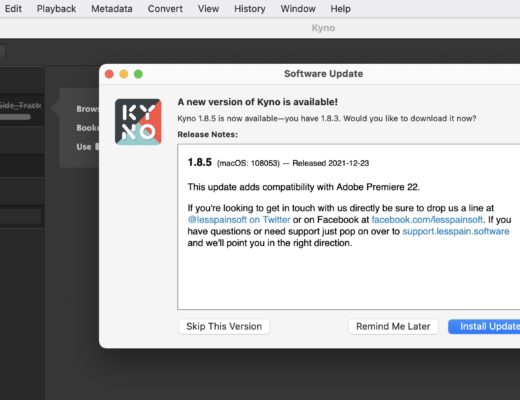Click Remind Me Later button
520x400 pixels.
click(393, 326)
